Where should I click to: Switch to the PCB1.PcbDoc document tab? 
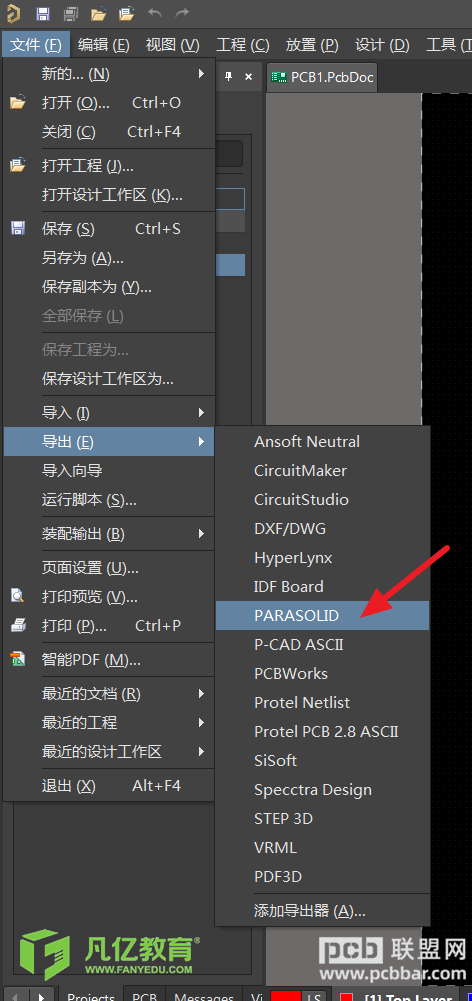click(x=322, y=77)
